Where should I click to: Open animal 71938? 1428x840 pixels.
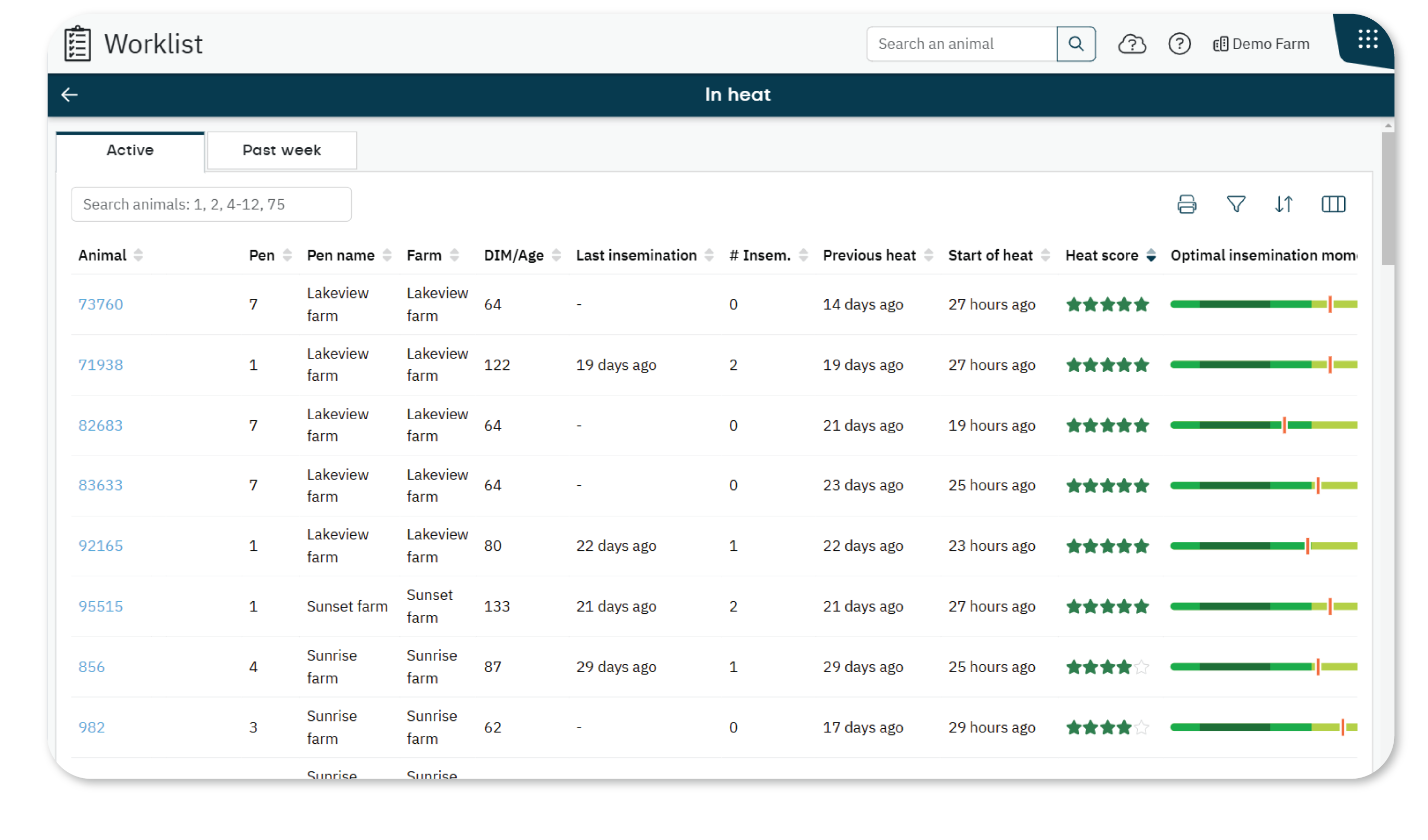(x=100, y=365)
